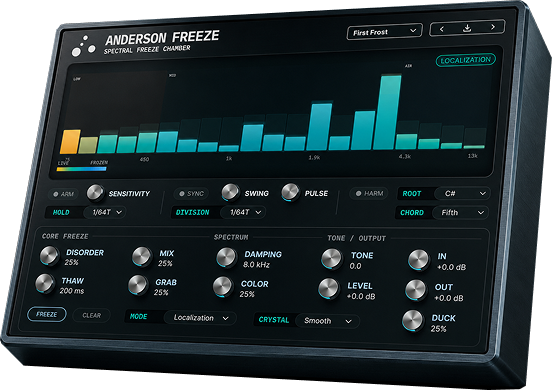
Task: Click the COLOR knob
Action: (223, 286)
